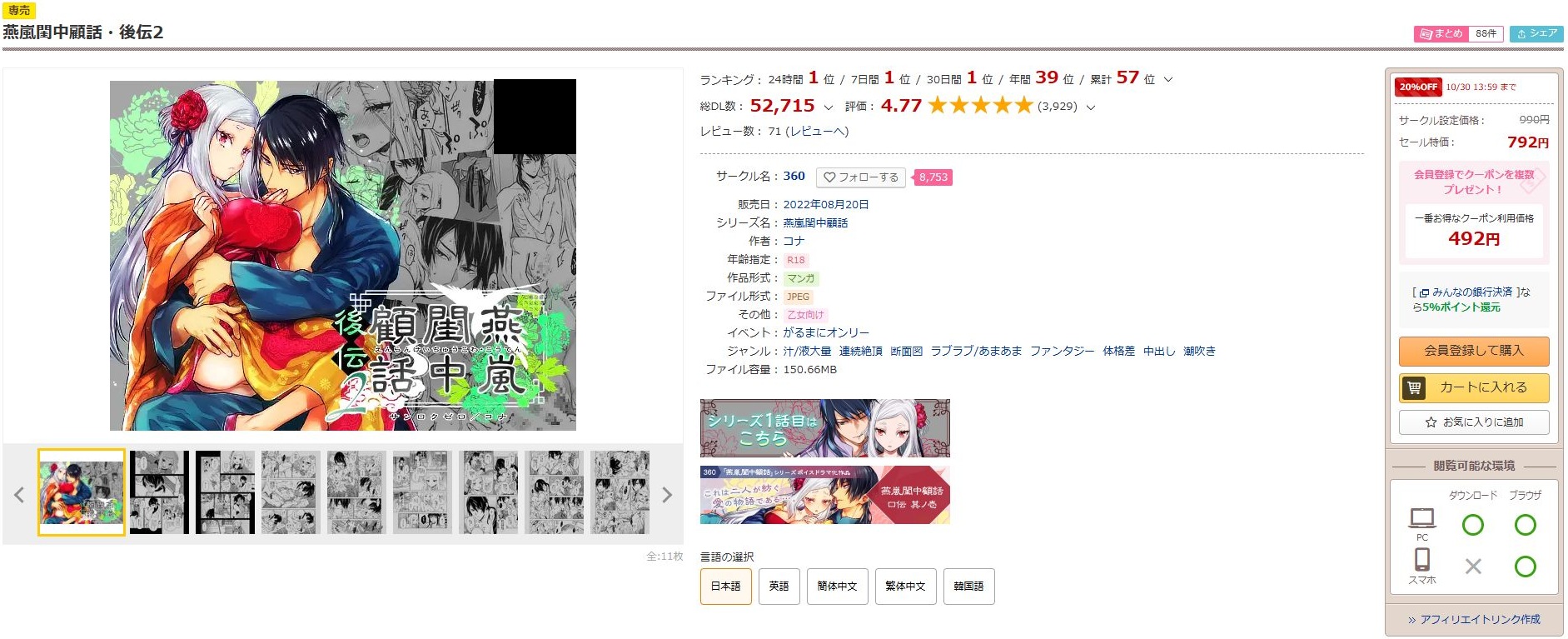Expand the 総DL数 download count chevron
Screen dimensions: 1568x639
[x=828, y=107]
